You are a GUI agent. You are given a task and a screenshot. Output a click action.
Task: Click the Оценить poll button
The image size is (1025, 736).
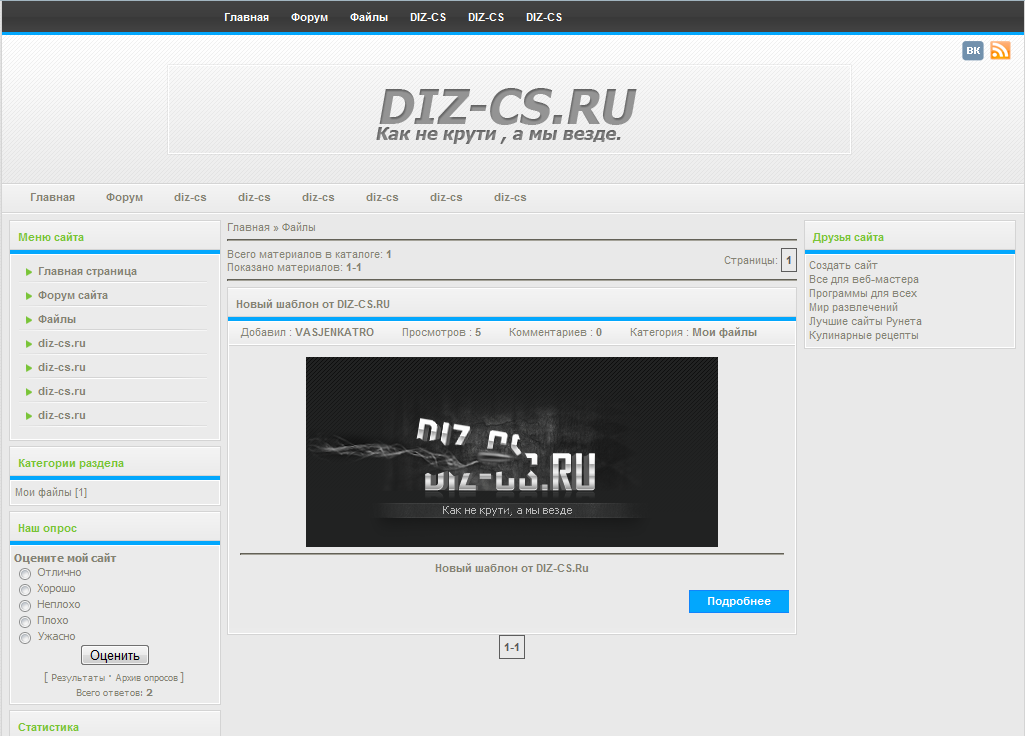click(115, 655)
